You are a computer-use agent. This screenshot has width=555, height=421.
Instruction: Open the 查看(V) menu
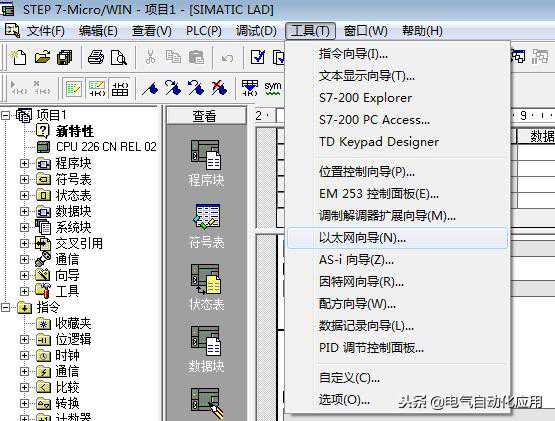coord(151,31)
